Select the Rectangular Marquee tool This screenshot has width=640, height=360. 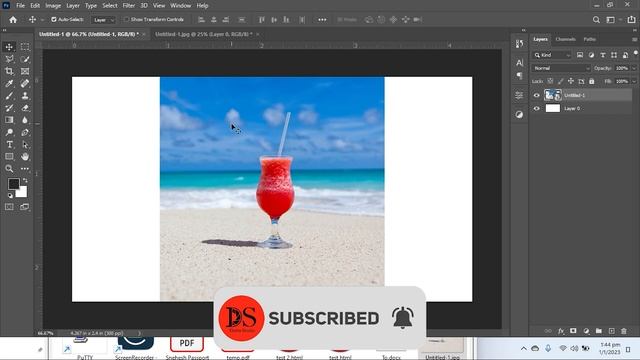click(25, 47)
